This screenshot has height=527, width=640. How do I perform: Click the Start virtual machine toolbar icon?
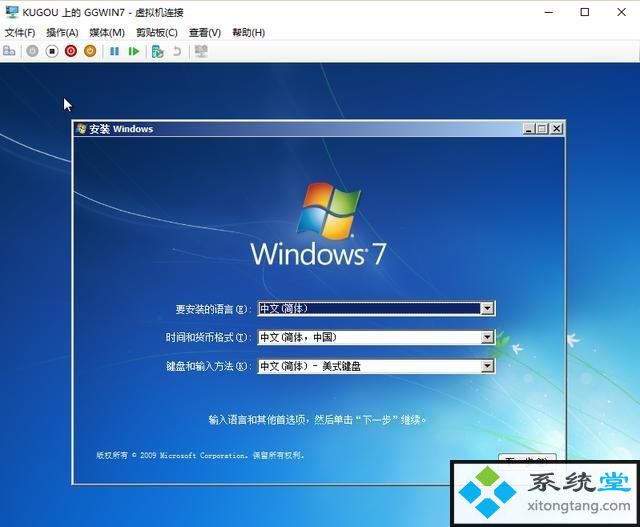coord(32,51)
